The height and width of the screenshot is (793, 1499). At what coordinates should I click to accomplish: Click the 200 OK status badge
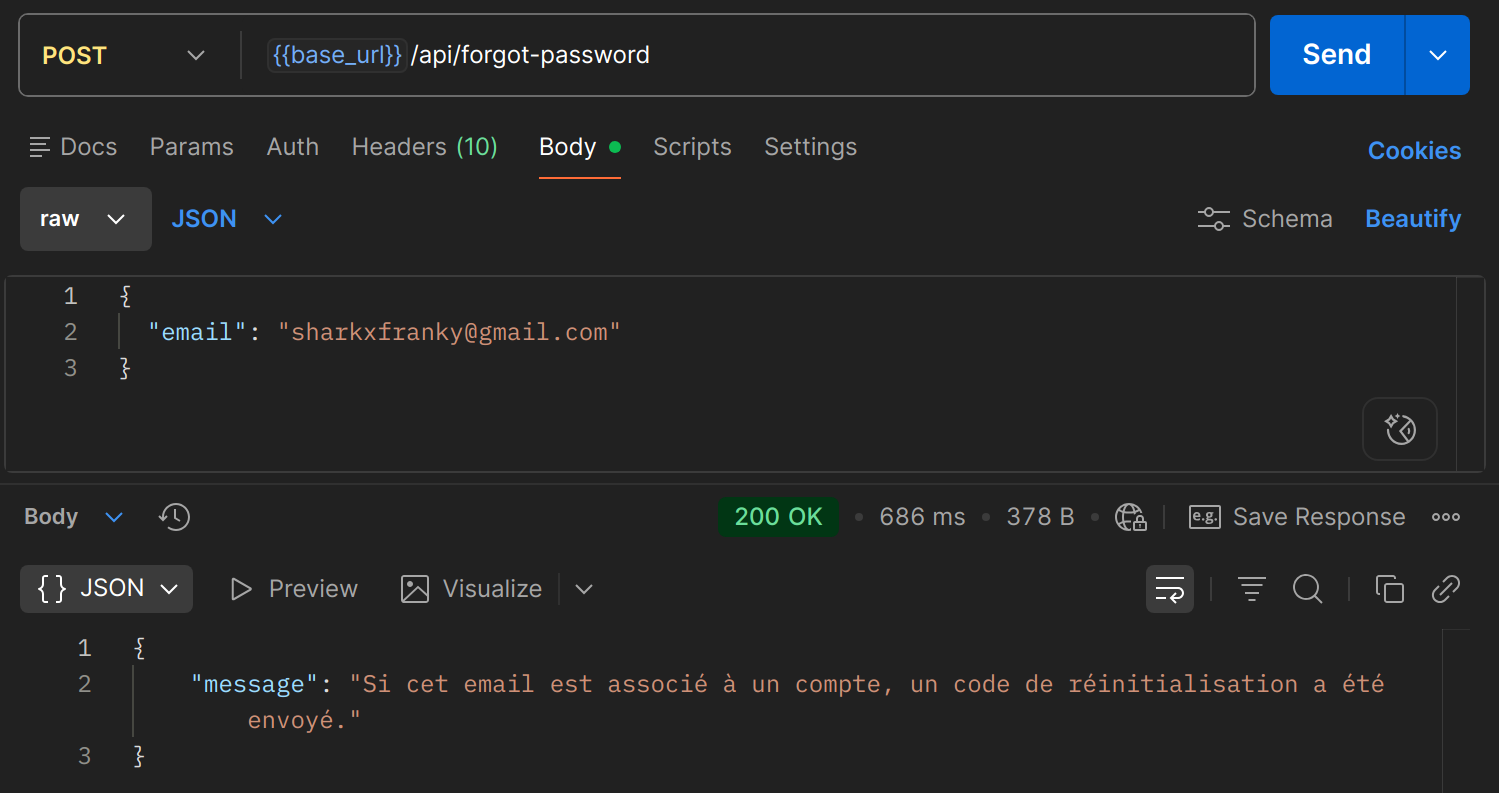pyautogui.click(x=778, y=517)
